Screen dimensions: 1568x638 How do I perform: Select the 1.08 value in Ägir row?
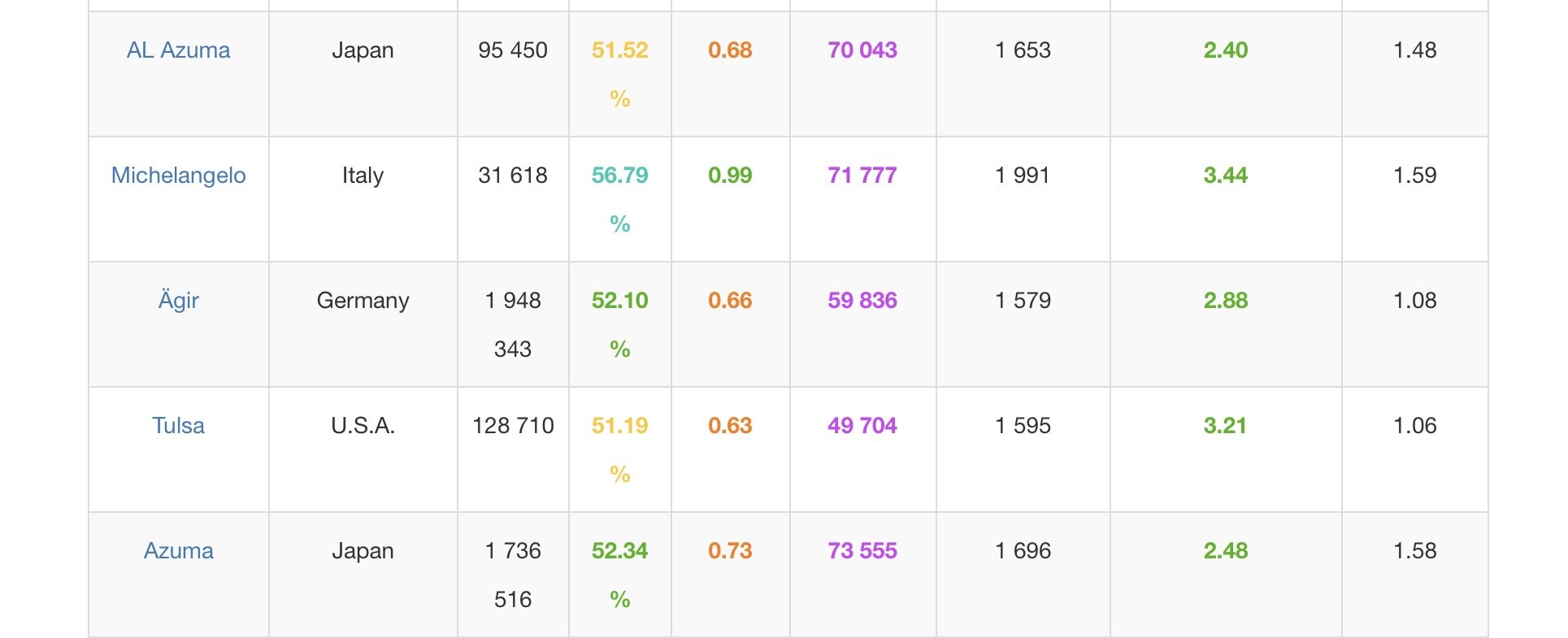(x=1414, y=301)
